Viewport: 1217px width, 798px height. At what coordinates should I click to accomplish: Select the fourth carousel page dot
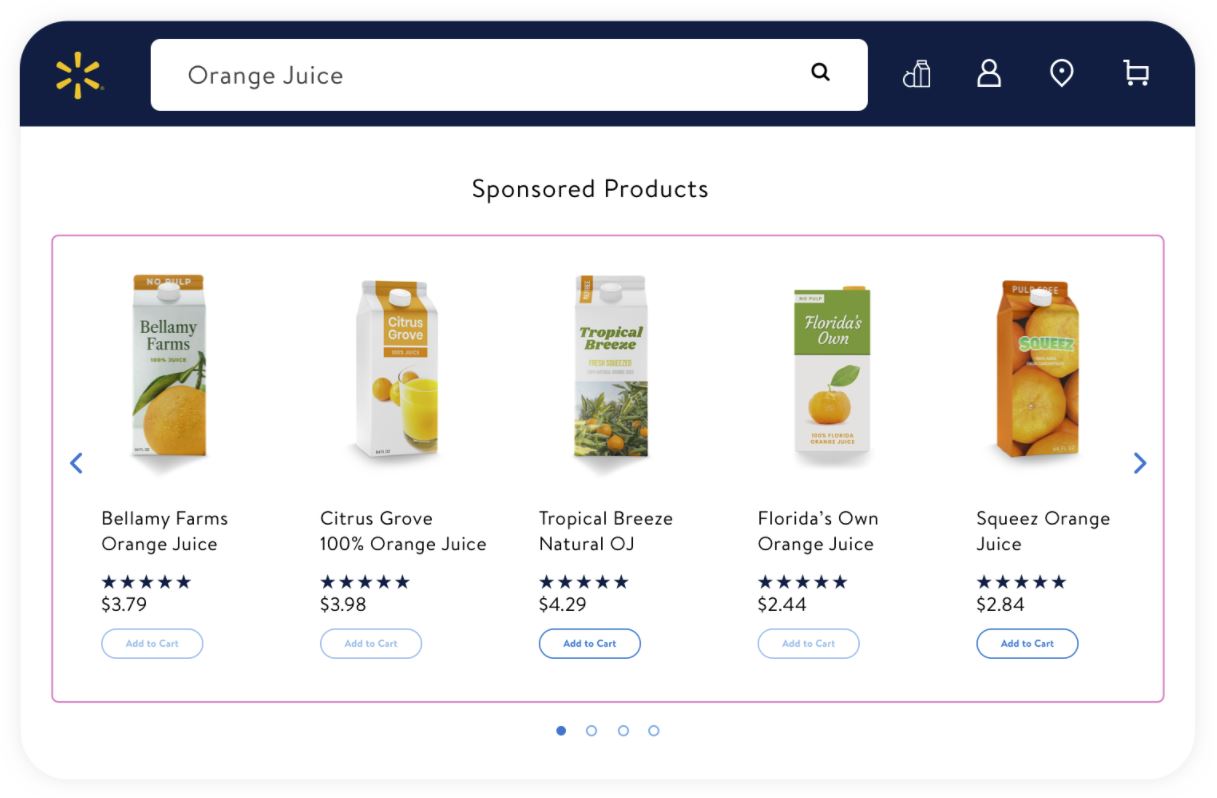(653, 731)
